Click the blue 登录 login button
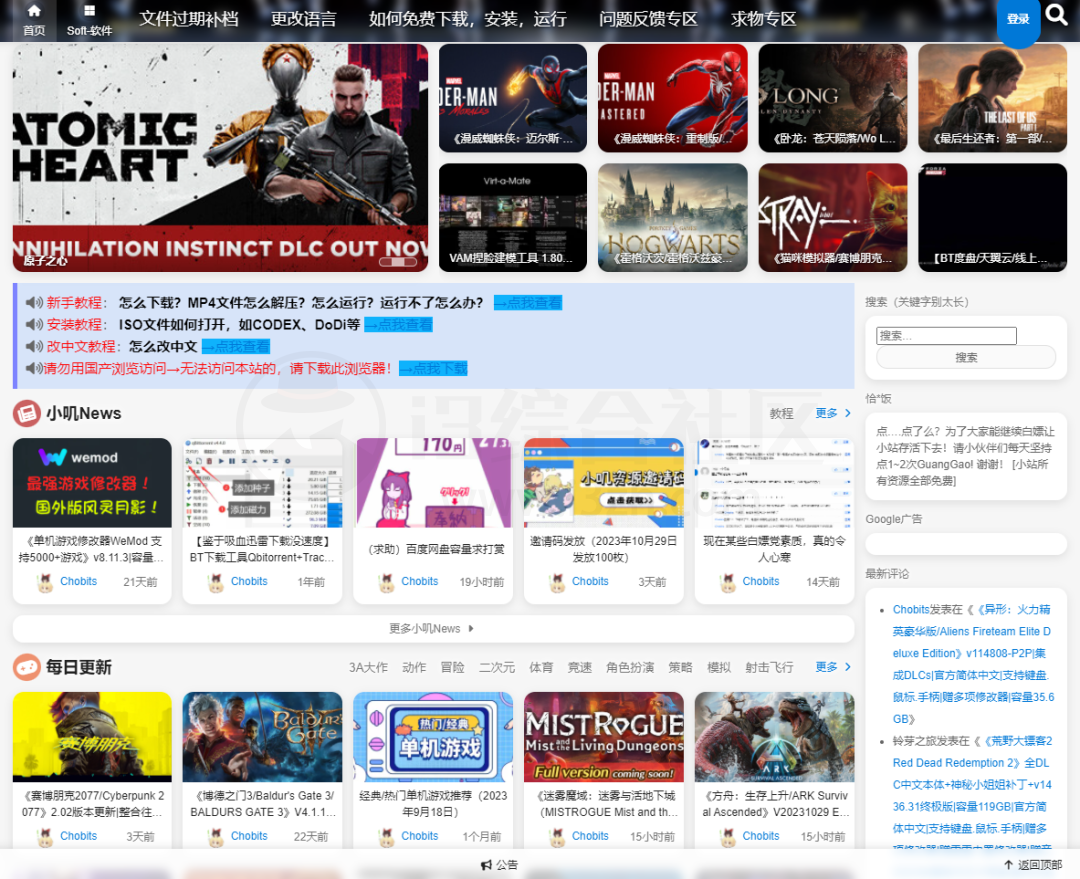This screenshot has width=1080, height=879. tap(1018, 21)
